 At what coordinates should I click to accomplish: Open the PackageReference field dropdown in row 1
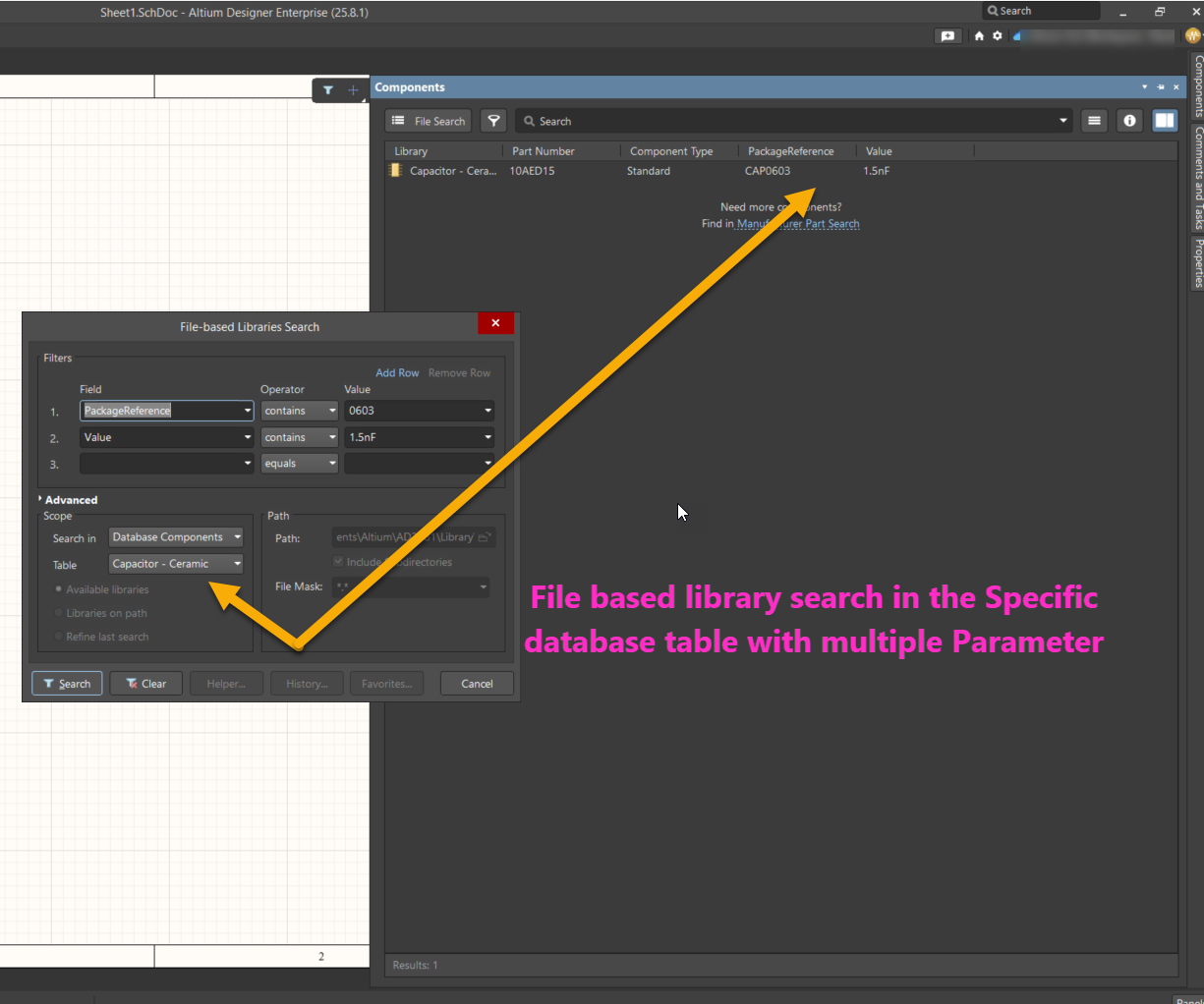248,411
